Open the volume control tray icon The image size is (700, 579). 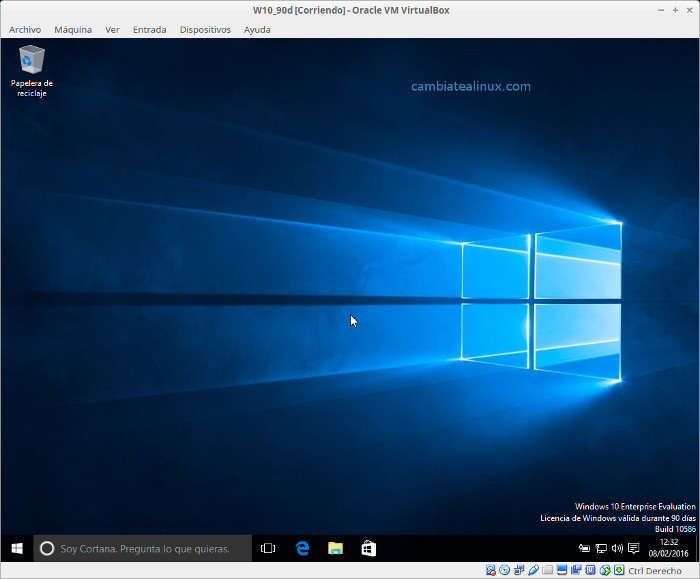617,548
